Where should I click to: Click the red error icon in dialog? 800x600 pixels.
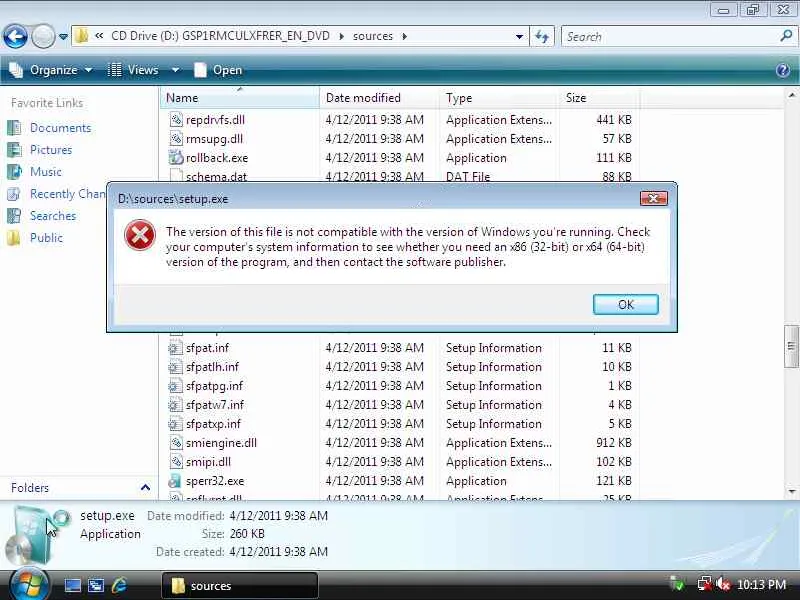coord(139,235)
